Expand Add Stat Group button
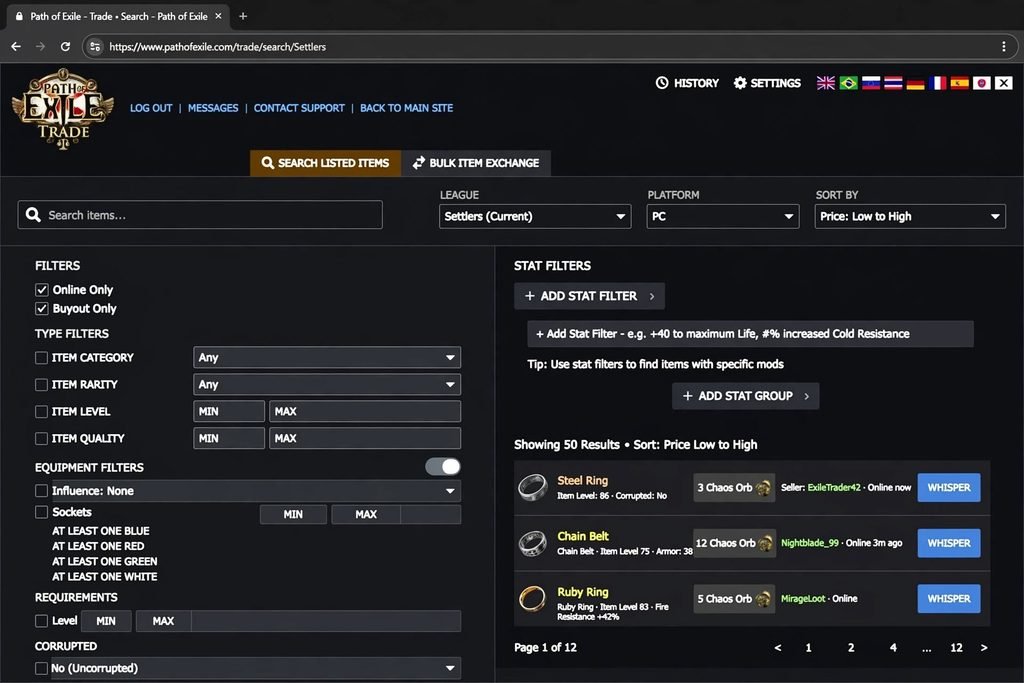Image resolution: width=1024 pixels, height=683 pixels. pyautogui.click(x=745, y=396)
